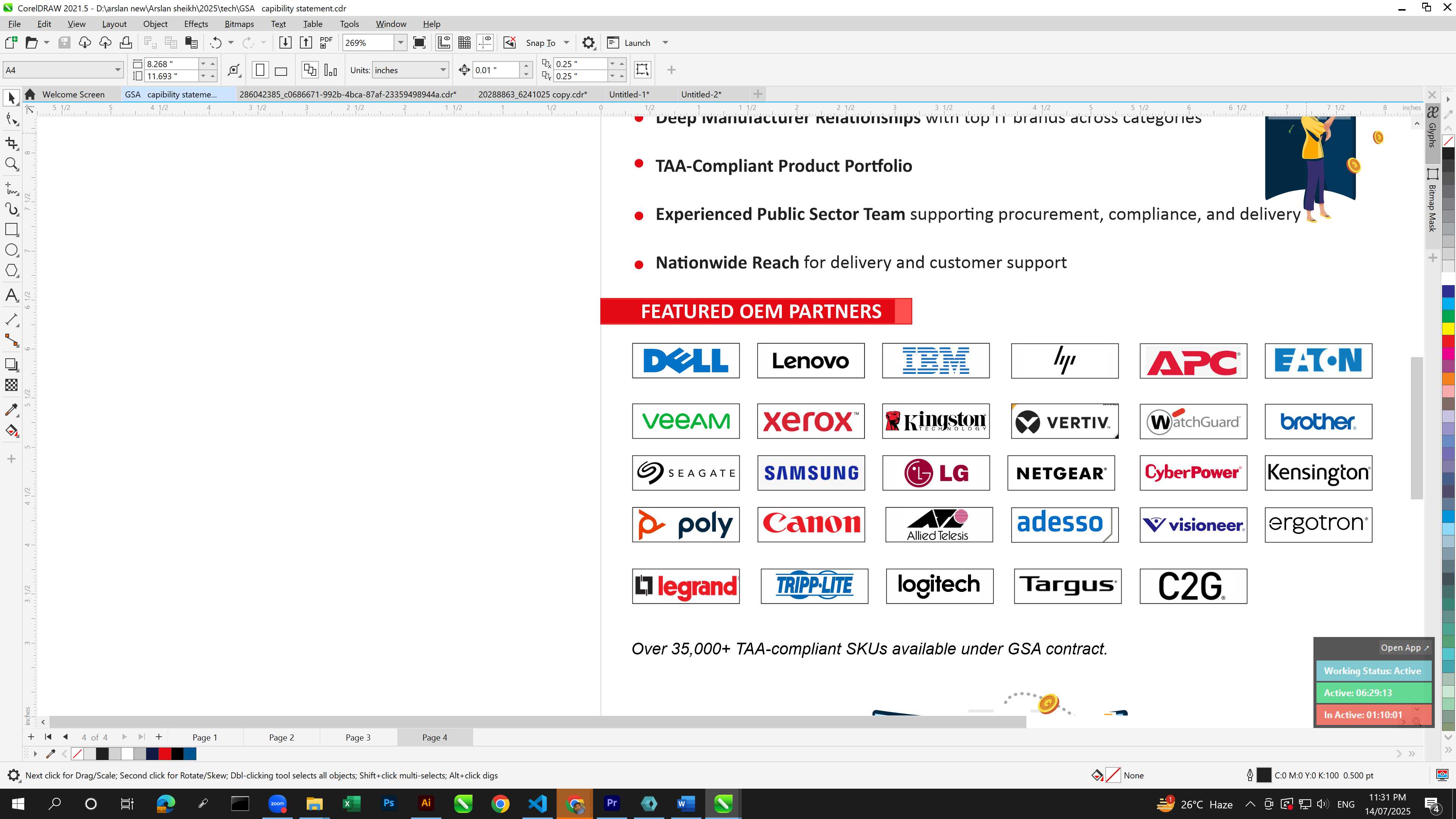
Task: Click the Print icon
Action: click(126, 43)
